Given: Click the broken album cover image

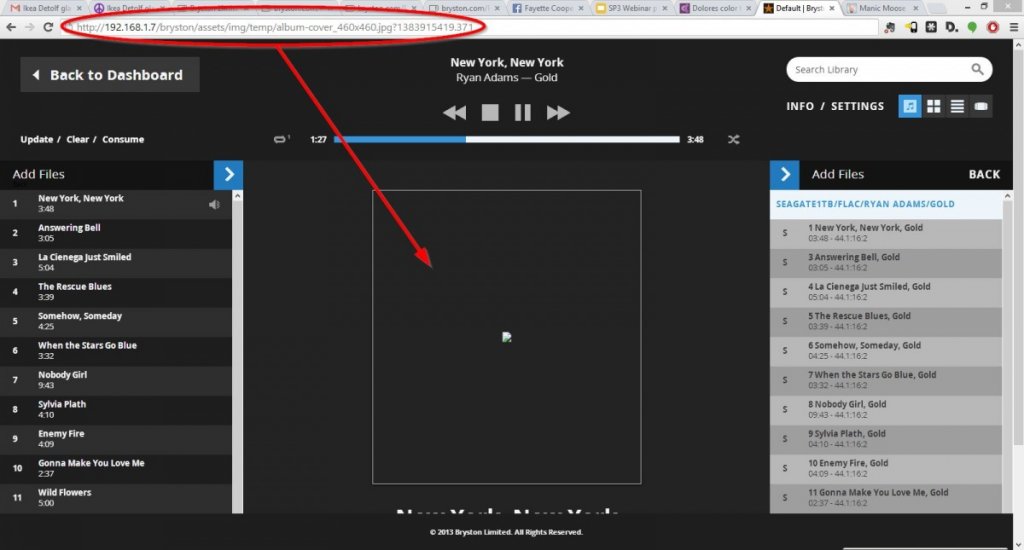Looking at the screenshot, I should click(x=507, y=337).
